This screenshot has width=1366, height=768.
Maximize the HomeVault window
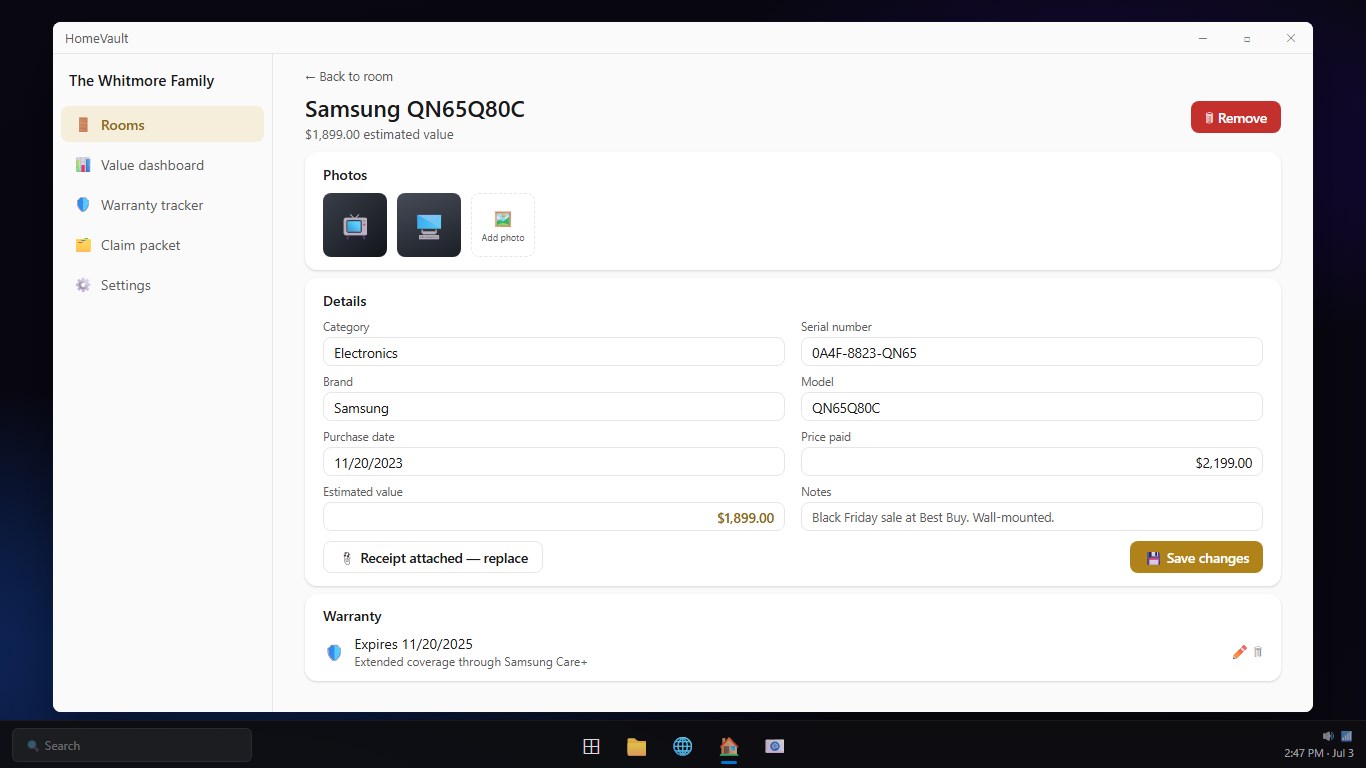(1247, 38)
